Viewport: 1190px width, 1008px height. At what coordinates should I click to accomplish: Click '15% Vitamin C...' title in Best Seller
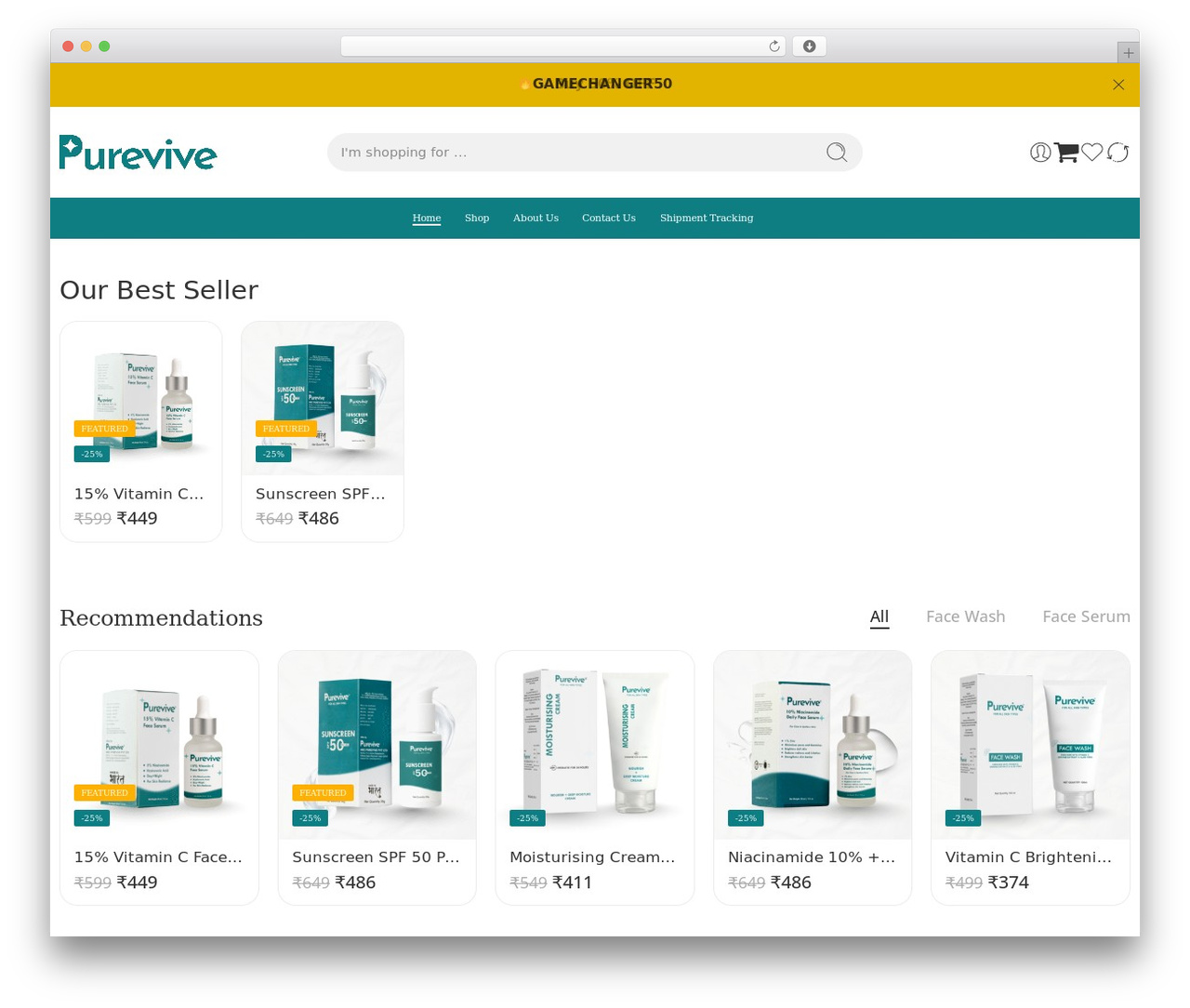pos(139,494)
